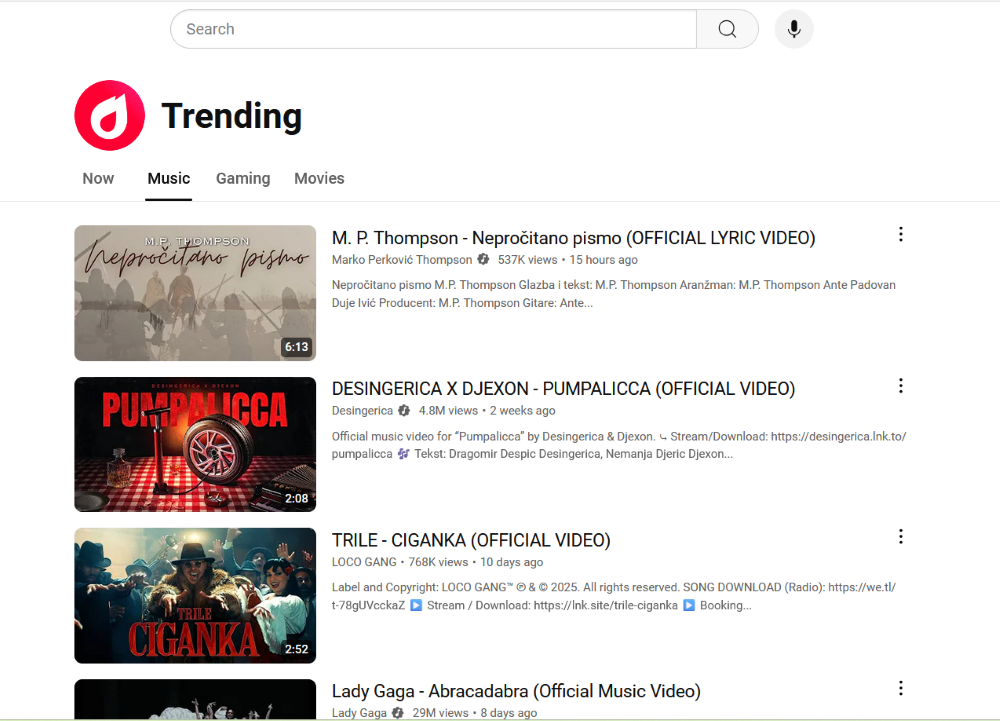1000x721 pixels.
Task: Open DESINGERICA X DJEXON PUMPALICCA title link
Action: tap(563, 389)
